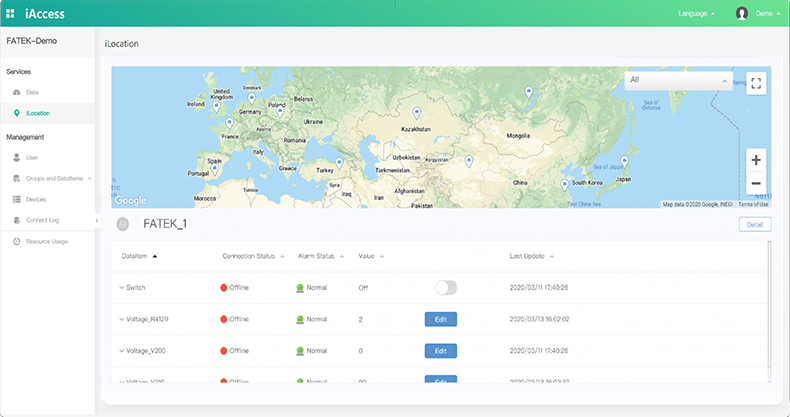Click the map pin near South Korea
The height and width of the screenshot is (417, 790).
coord(565,185)
